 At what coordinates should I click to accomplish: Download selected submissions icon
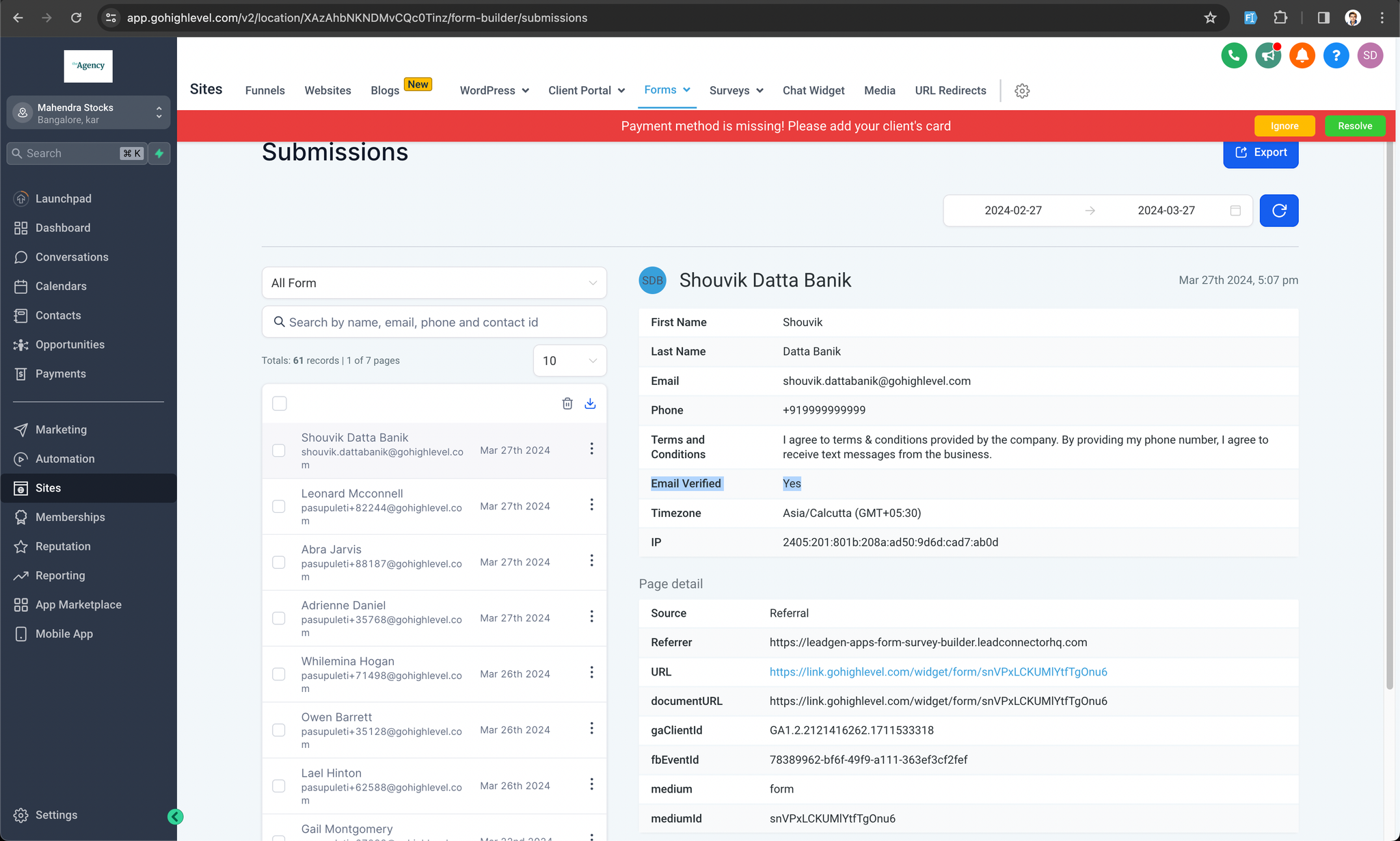[591, 403]
